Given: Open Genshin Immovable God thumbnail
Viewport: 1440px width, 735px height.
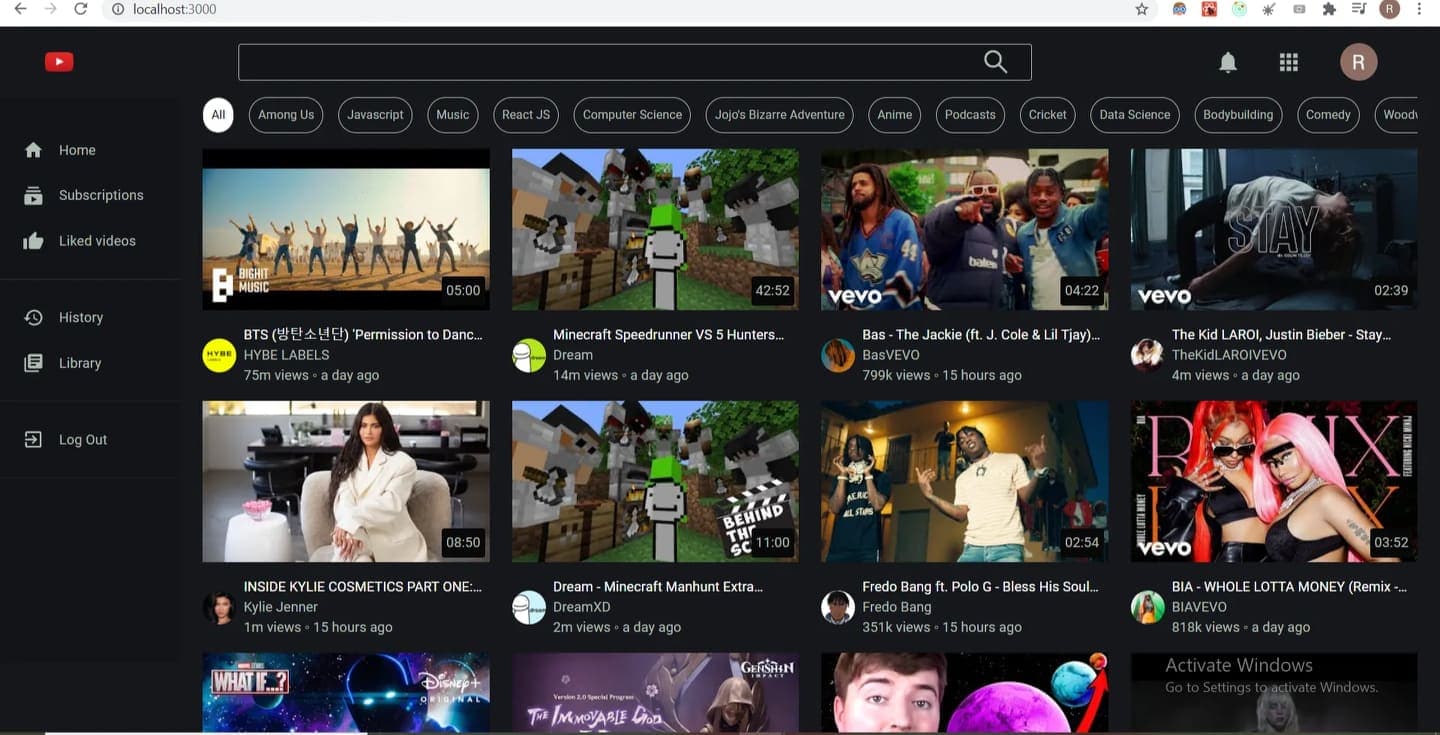Looking at the screenshot, I should tap(655, 693).
